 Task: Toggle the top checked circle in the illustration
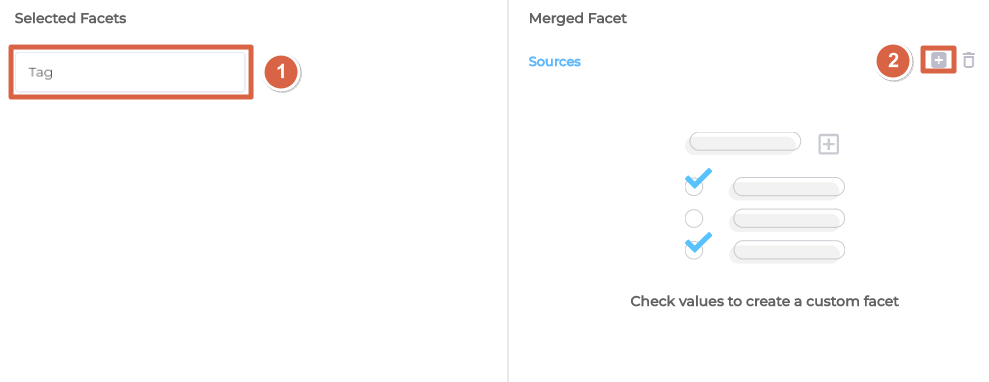pyautogui.click(x=694, y=186)
